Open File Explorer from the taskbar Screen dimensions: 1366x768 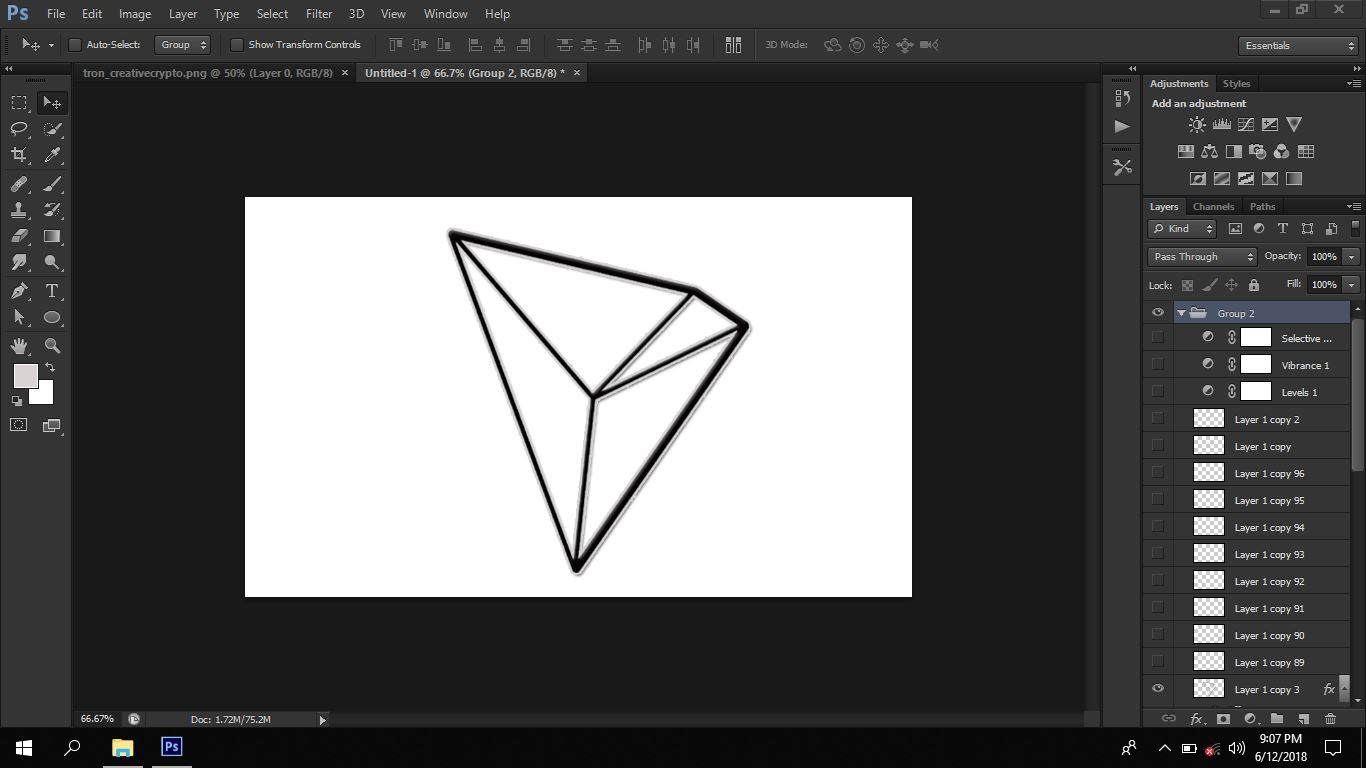122,747
